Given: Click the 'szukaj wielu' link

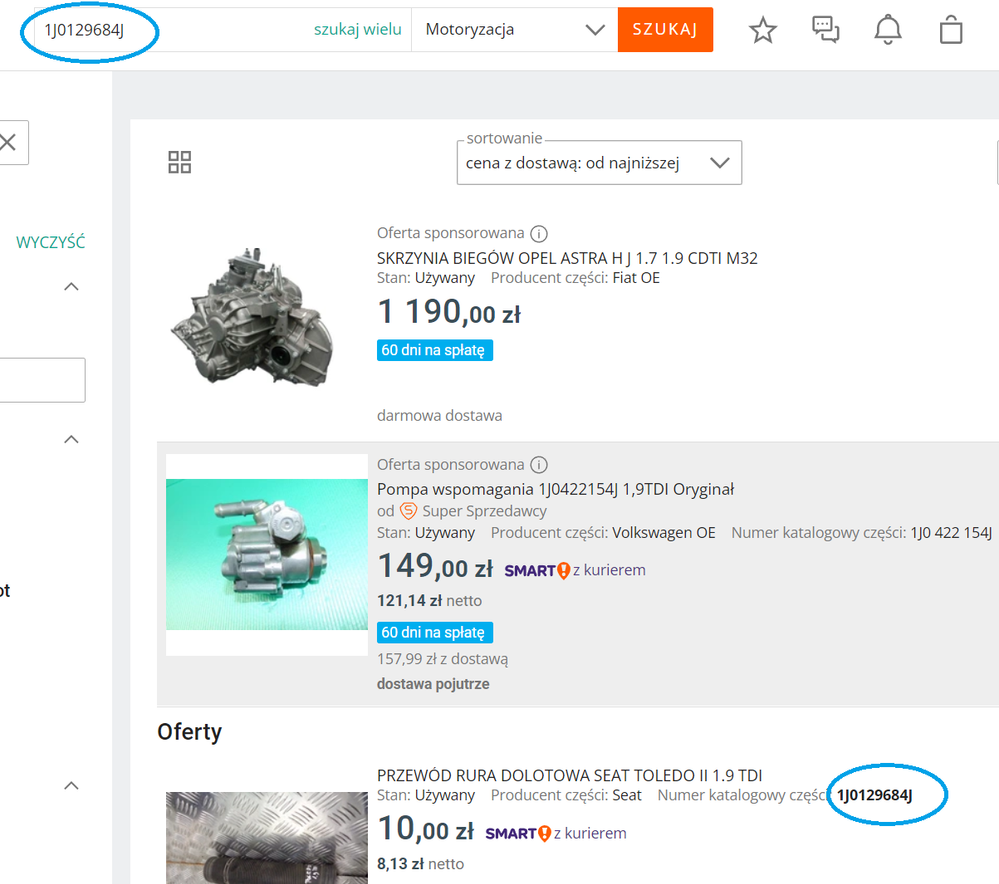Looking at the screenshot, I should pyautogui.click(x=357, y=29).
